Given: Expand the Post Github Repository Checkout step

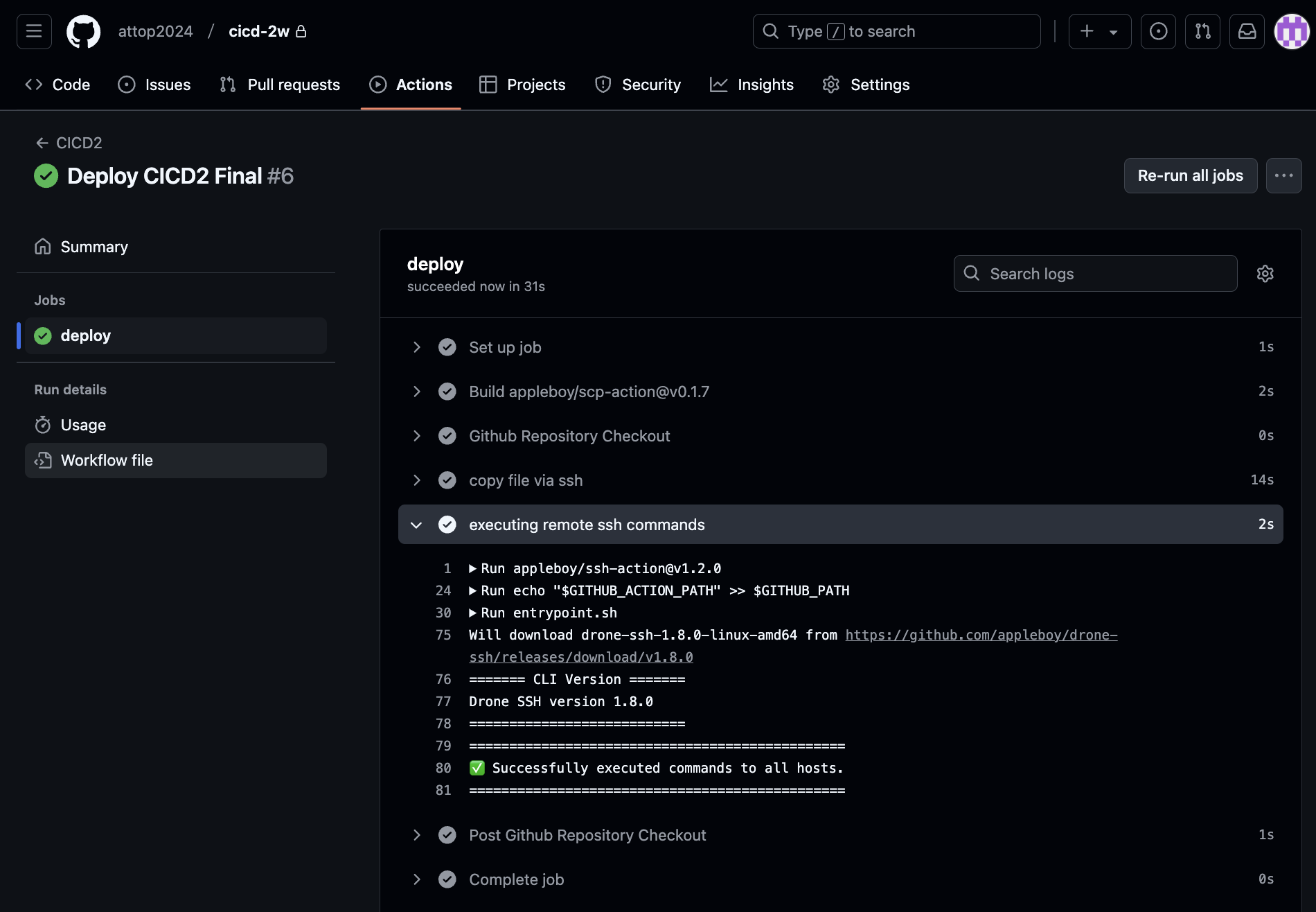Looking at the screenshot, I should (x=416, y=835).
